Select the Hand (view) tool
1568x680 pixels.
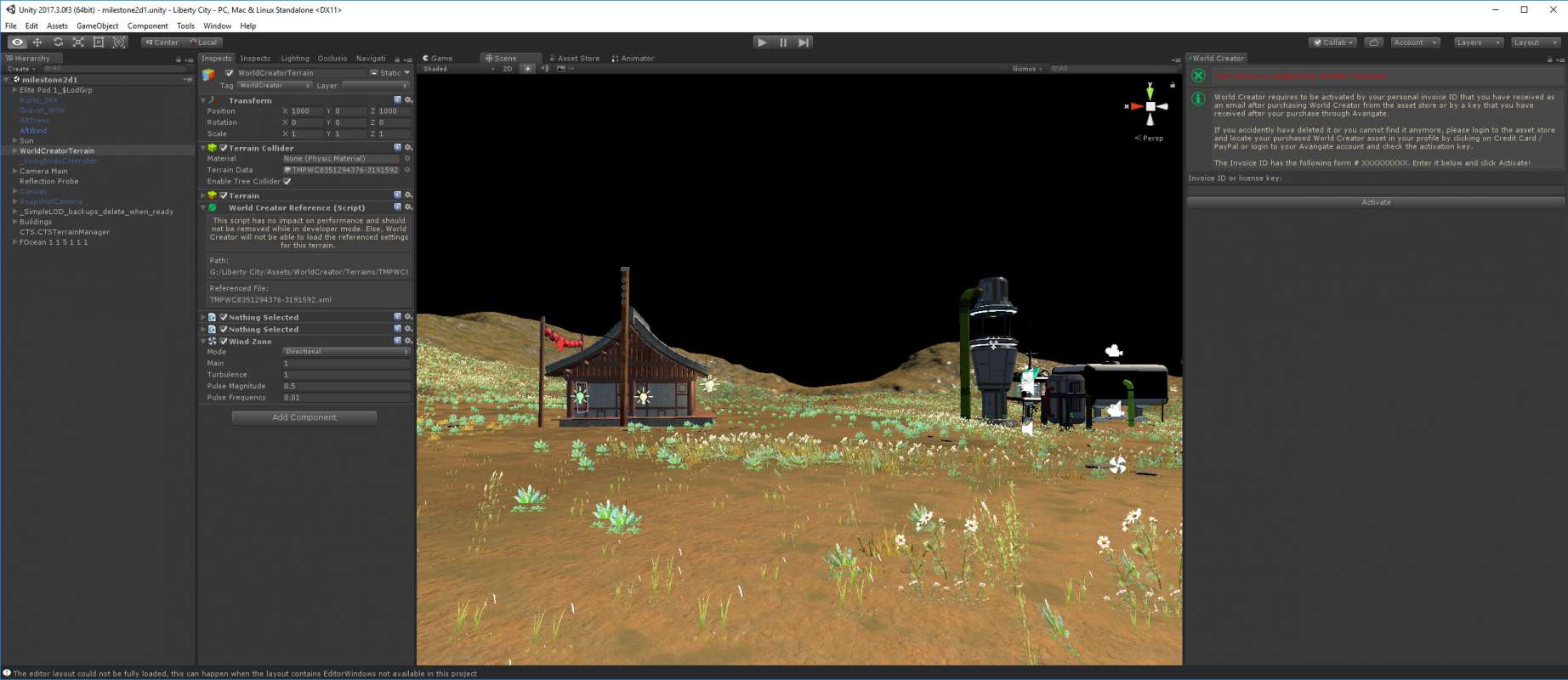17,42
